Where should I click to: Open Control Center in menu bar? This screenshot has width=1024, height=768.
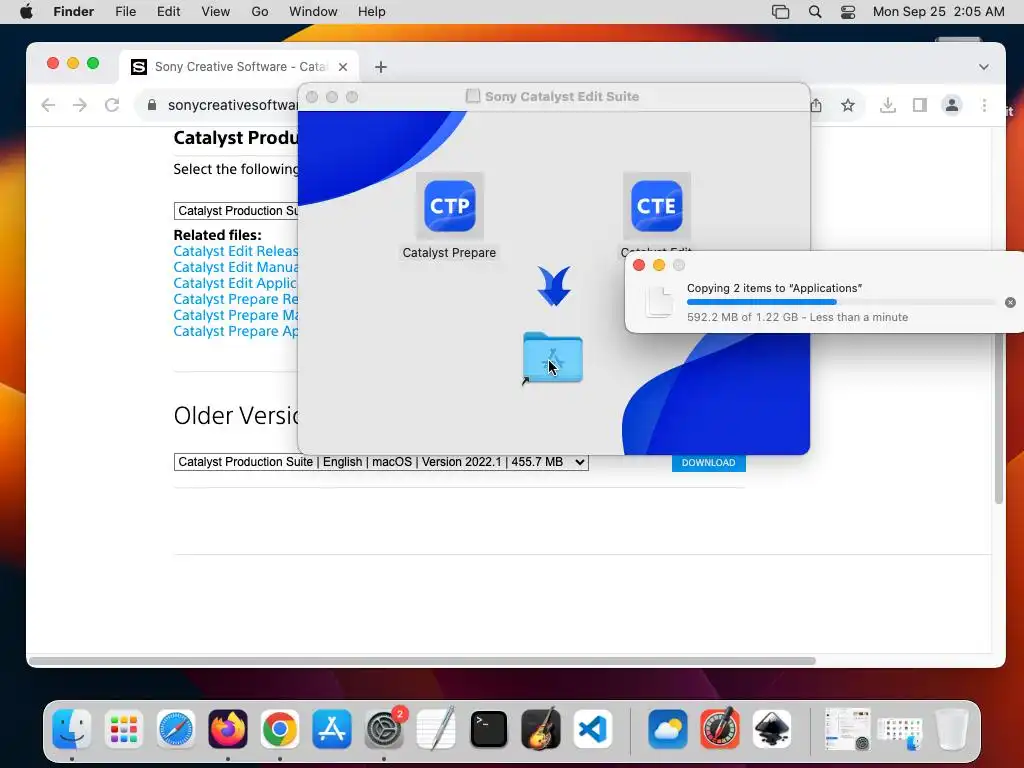848,12
